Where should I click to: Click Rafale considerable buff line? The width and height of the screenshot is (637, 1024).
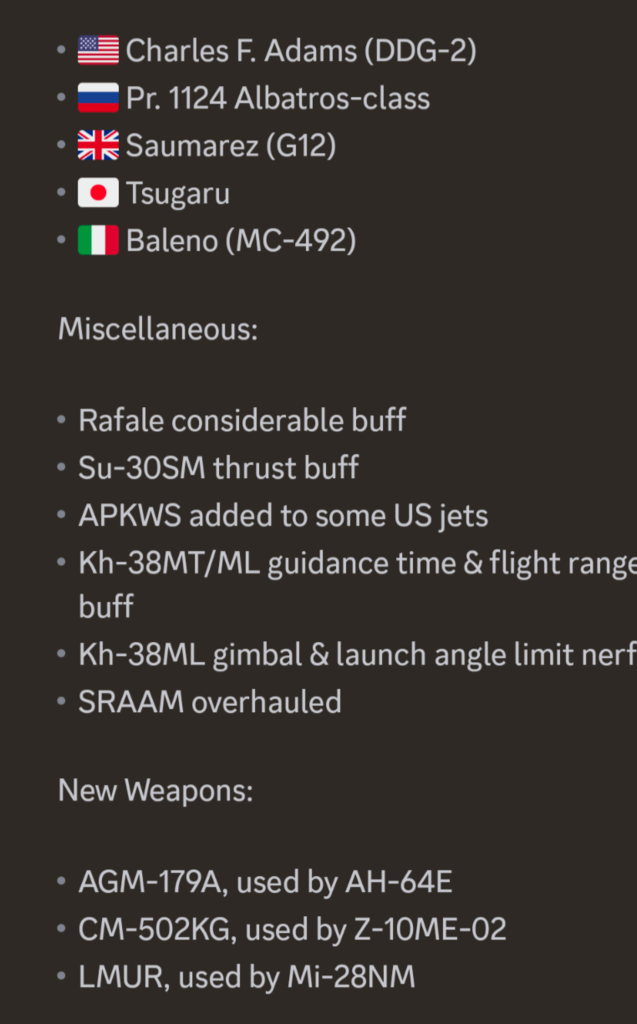pyautogui.click(x=242, y=420)
